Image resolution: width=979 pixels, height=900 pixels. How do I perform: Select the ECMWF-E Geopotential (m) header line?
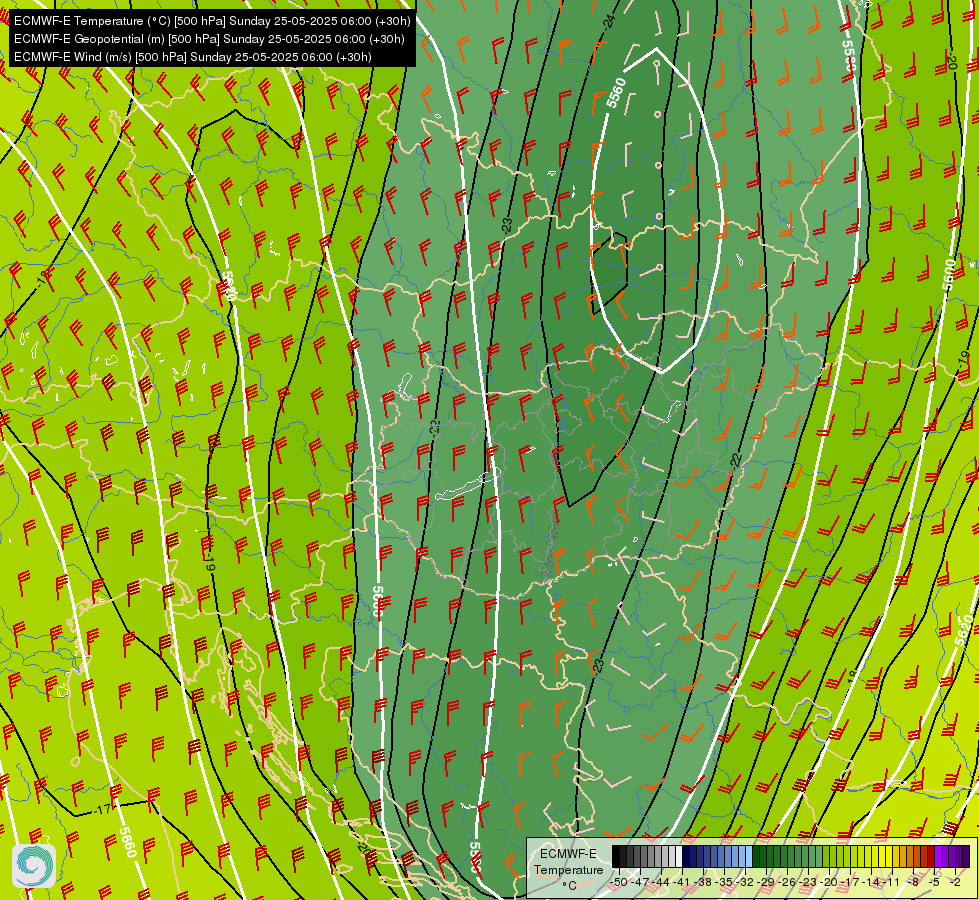(209, 39)
